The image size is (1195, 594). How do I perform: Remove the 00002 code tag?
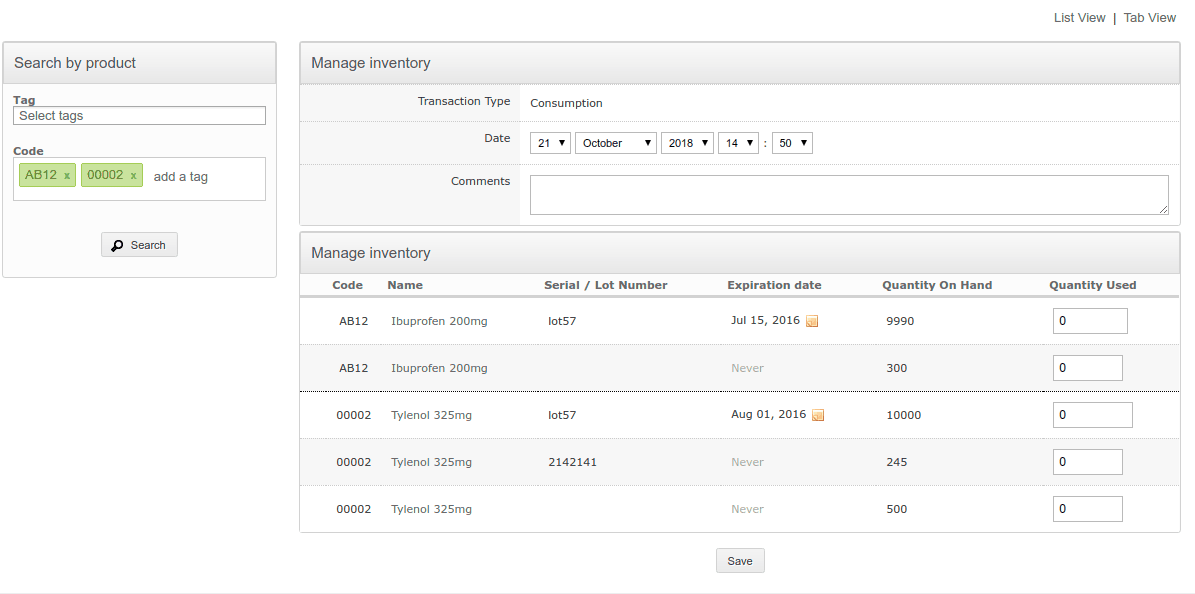(x=133, y=176)
